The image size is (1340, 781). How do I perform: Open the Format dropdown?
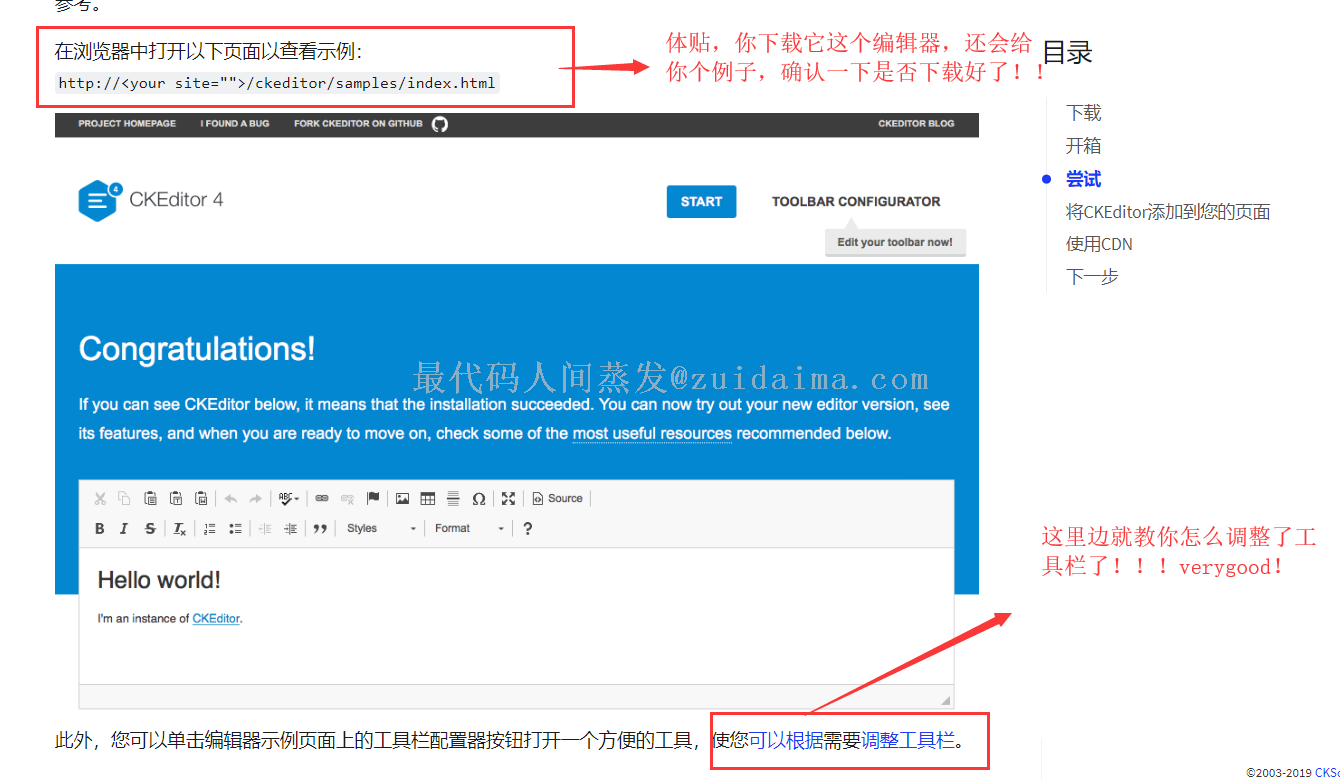point(470,528)
